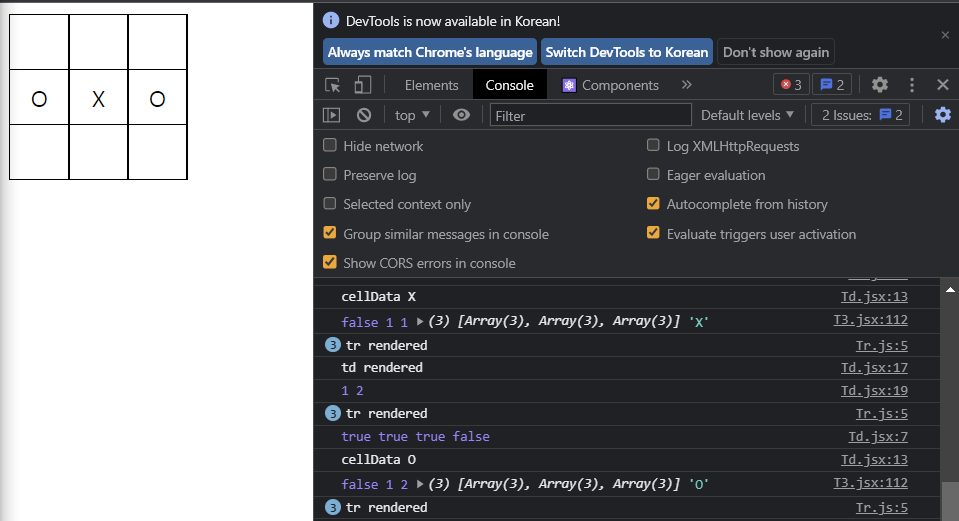Show more tabs via the double chevron

tap(686, 85)
